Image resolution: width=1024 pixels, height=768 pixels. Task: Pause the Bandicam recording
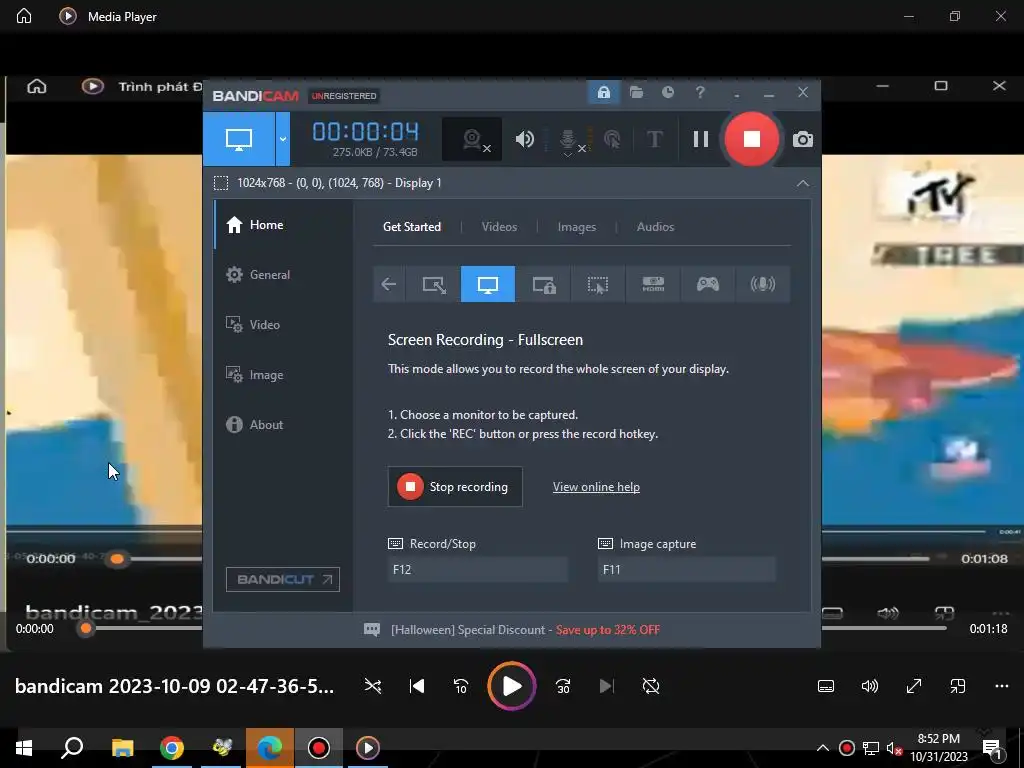pyautogui.click(x=701, y=139)
